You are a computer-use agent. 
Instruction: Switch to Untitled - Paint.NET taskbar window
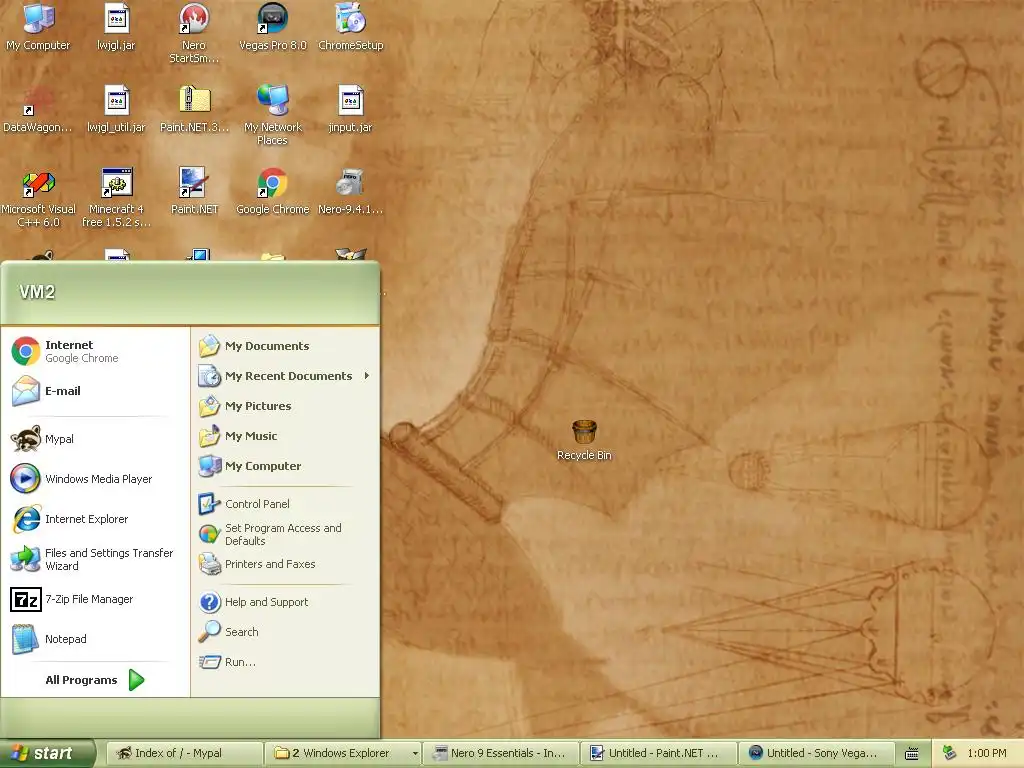(x=658, y=754)
